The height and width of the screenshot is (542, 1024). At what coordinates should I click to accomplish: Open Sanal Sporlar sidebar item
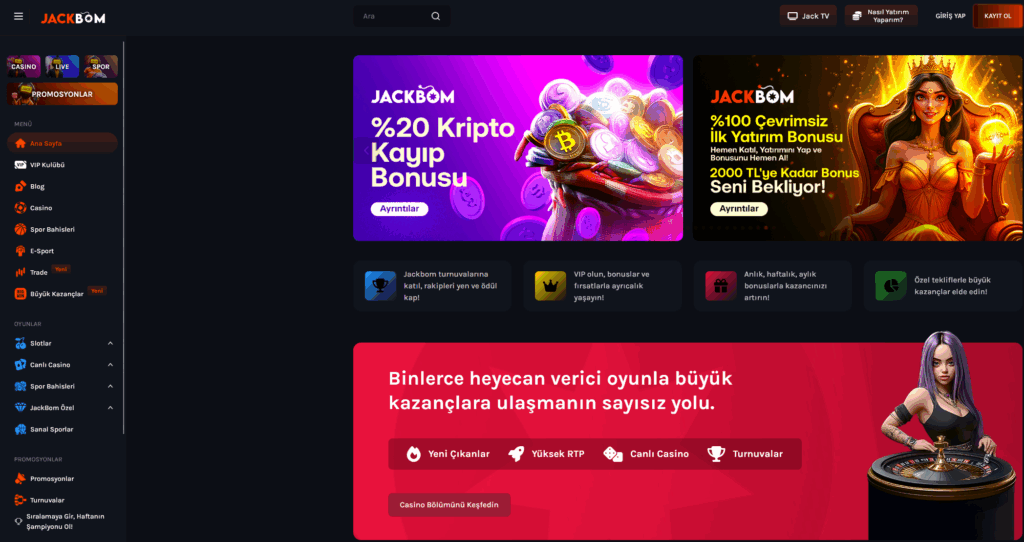(x=63, y=429)
